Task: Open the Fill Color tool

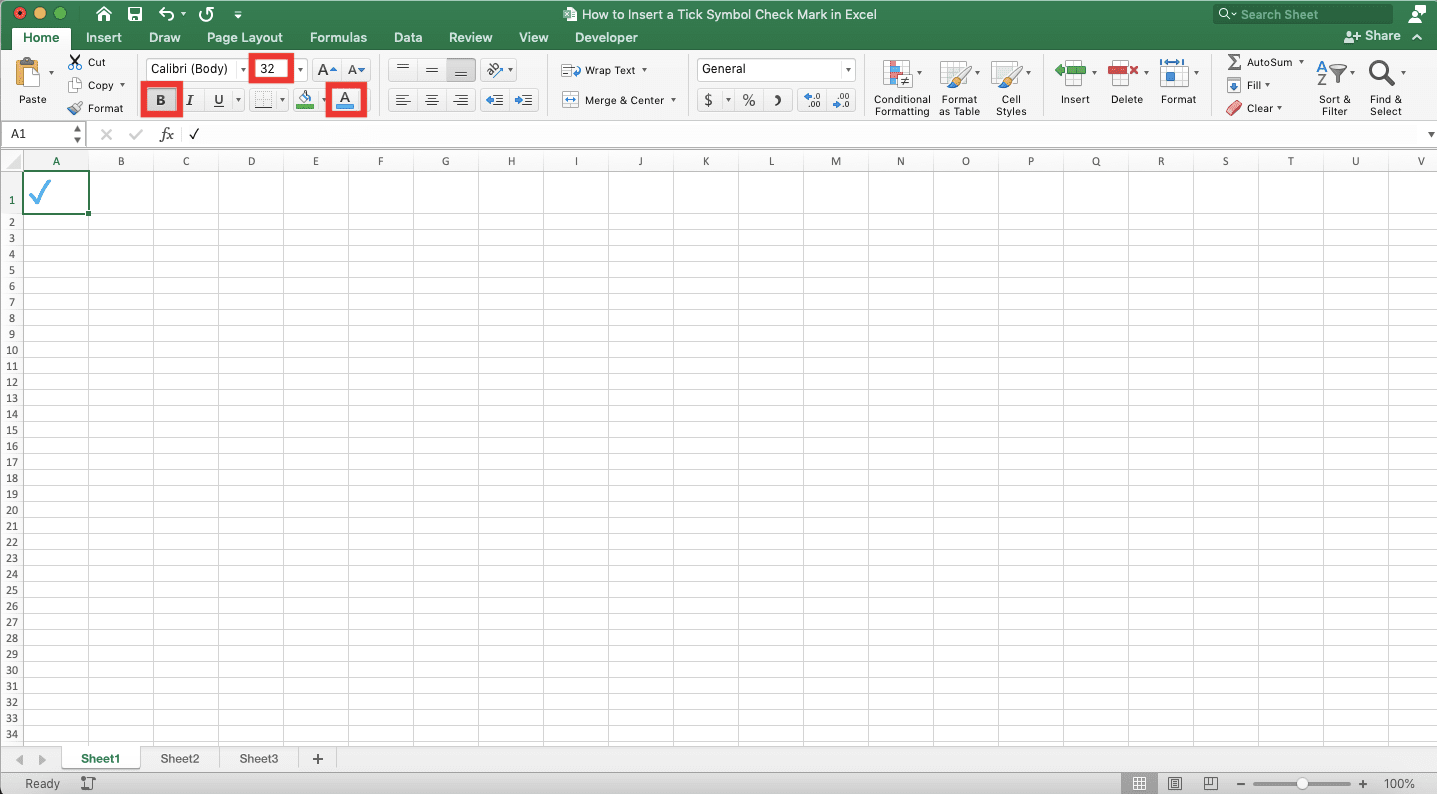Action: 305,100
